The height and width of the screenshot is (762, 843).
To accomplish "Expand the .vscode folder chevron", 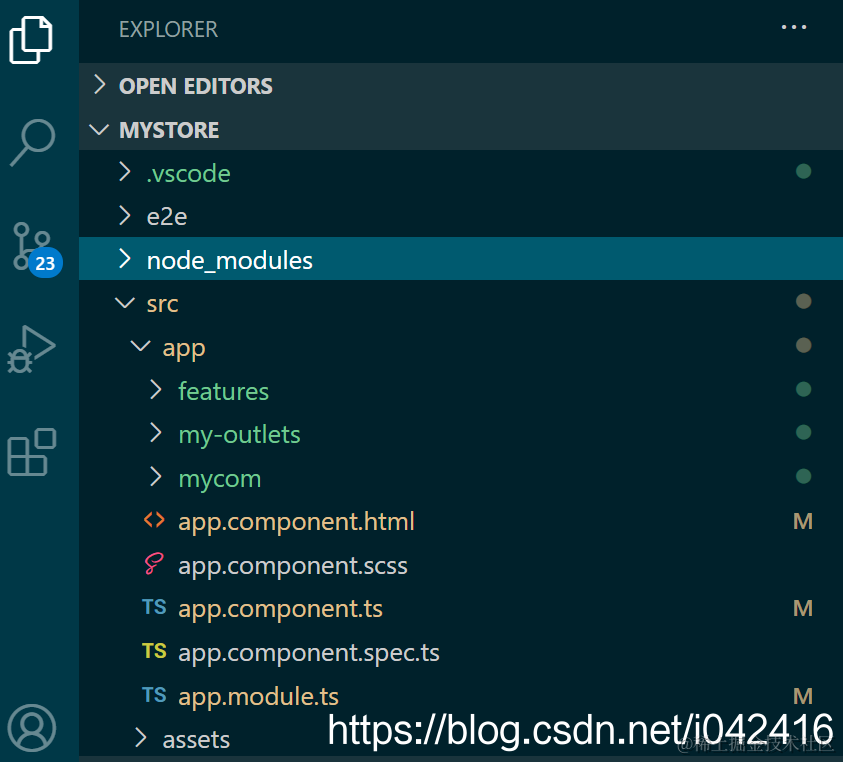I will pyautogui.click(x=125, y=172).
